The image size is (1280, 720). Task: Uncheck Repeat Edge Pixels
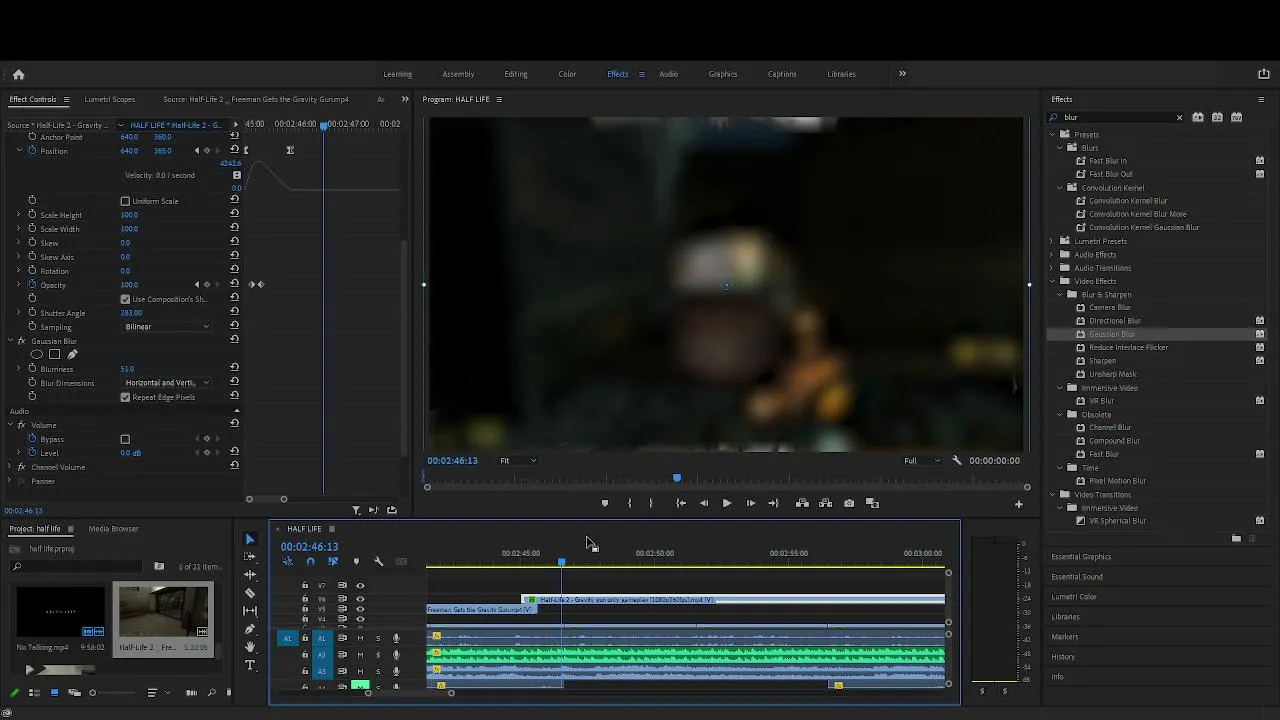click(x=125, y=397)
